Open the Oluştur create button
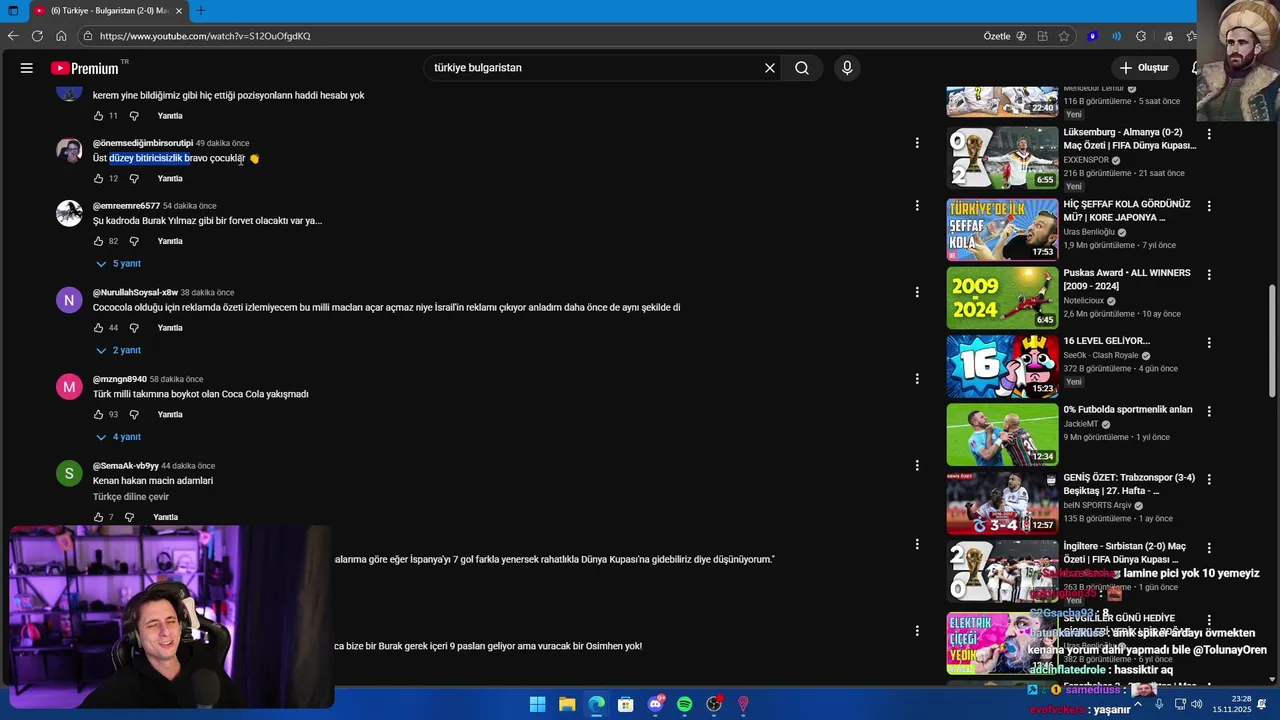The width and height of the screenshot is (1280, 720). pyautogui.click(x=1144, y=68)
